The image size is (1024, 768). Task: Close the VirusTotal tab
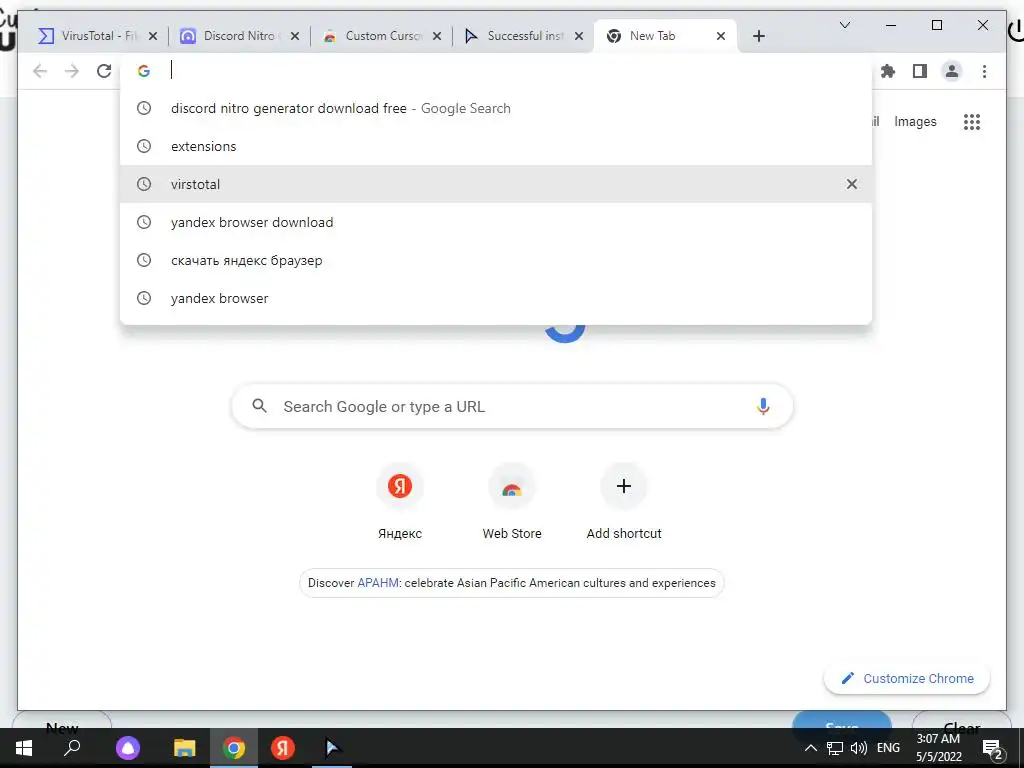[x=153, y=36]
